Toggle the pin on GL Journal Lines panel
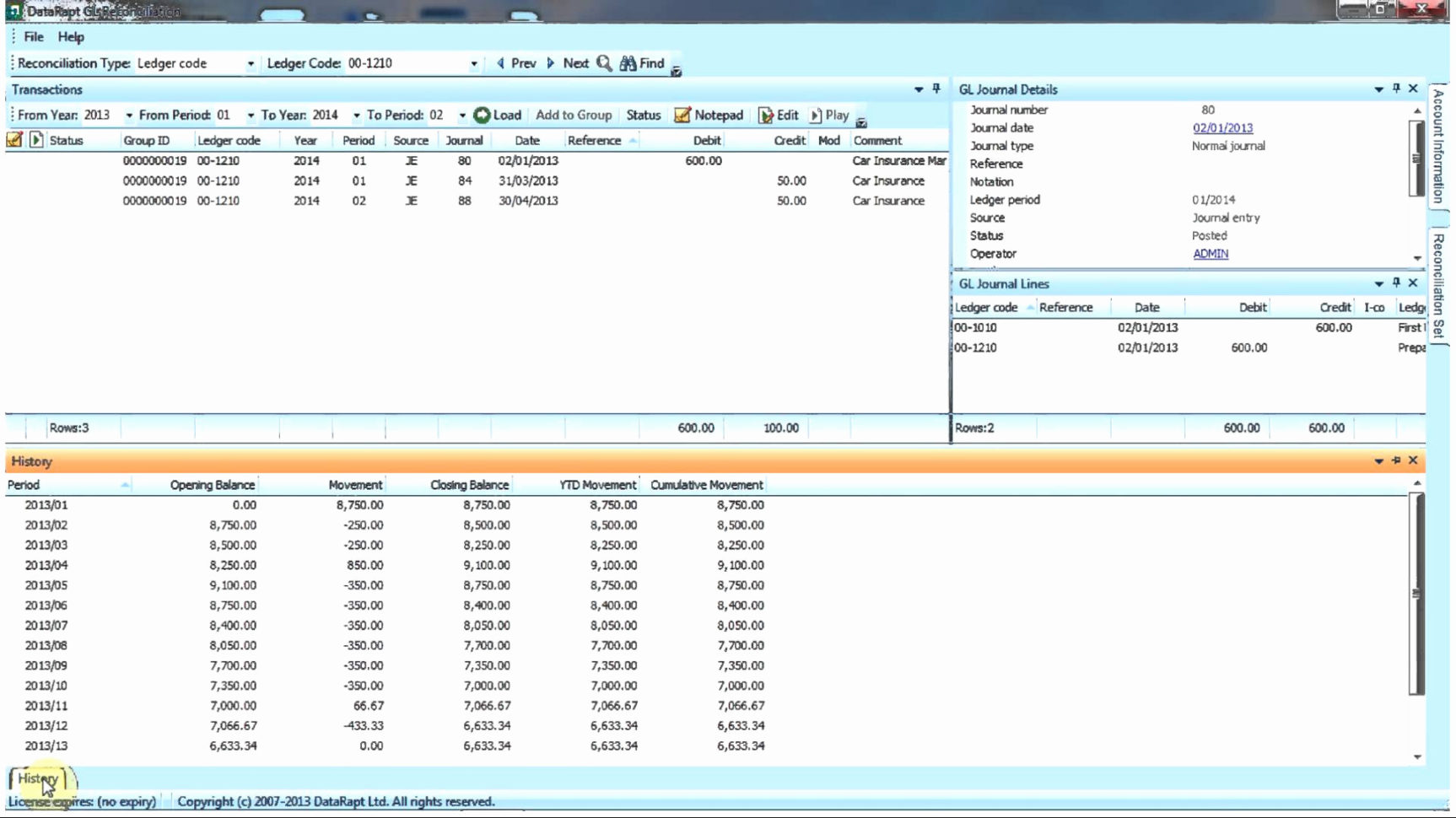Viewport: 1456px width, 818px height. [x=1396, y=283]
